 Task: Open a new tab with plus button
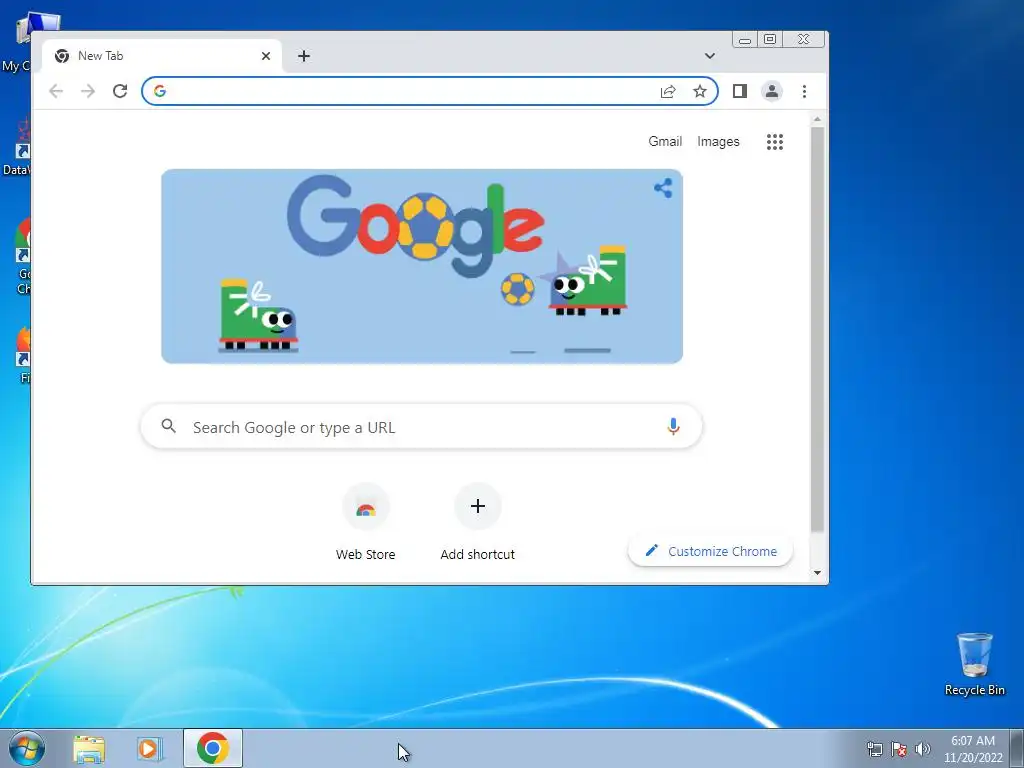click(304, 56)
